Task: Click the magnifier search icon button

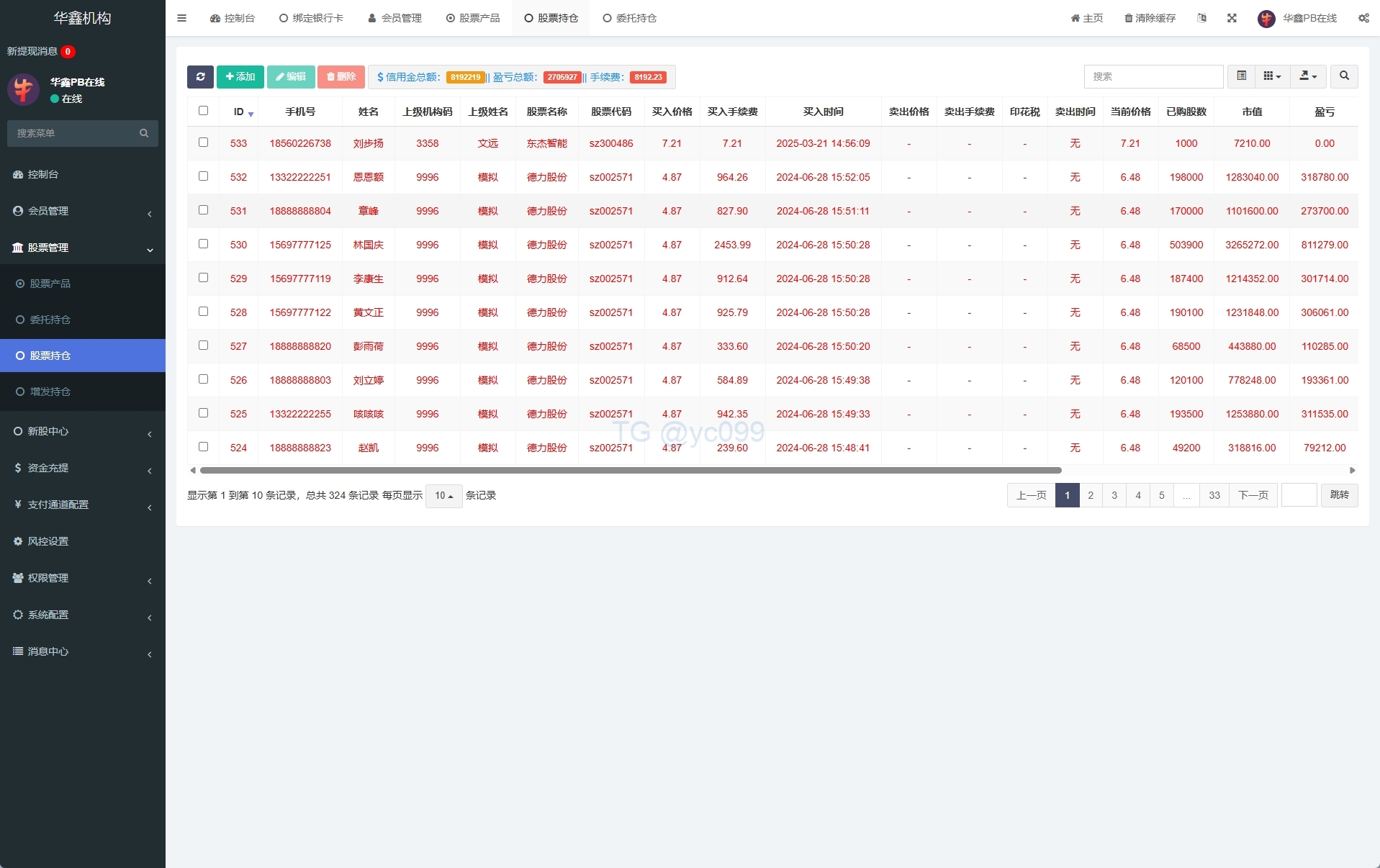Action: pyautogui.click(x=1344, y=76)
